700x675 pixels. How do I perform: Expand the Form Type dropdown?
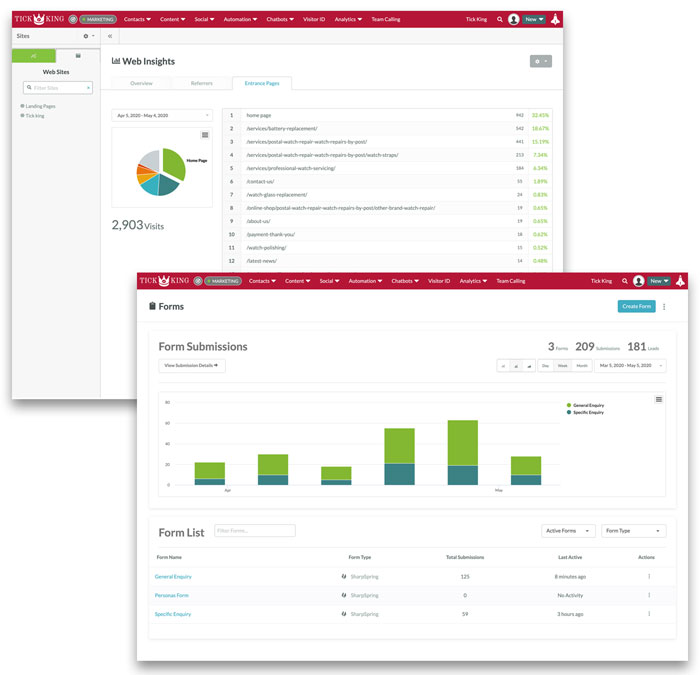[x=633, y=531]
